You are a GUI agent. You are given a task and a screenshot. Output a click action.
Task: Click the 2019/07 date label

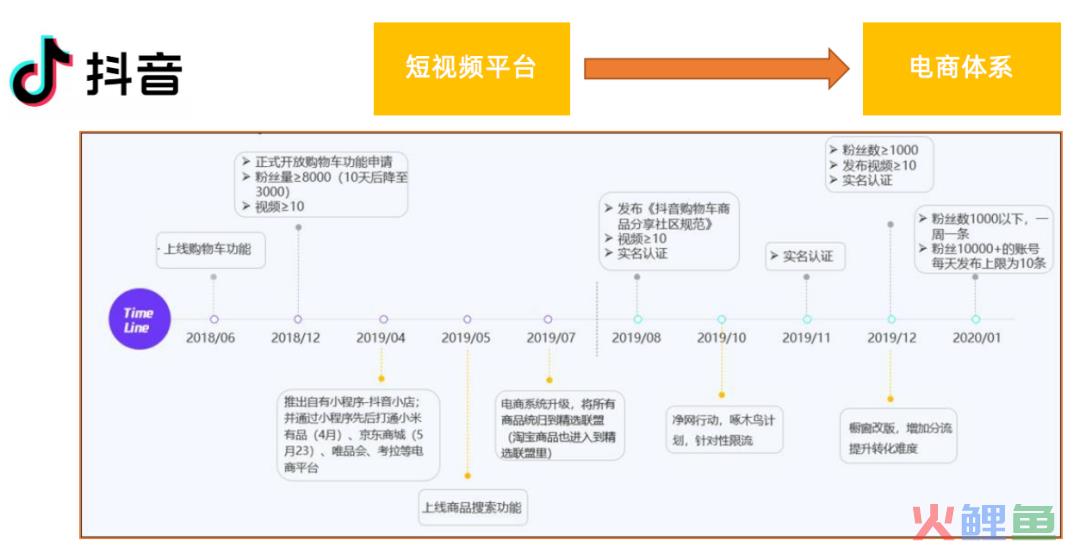click(551, 338)
